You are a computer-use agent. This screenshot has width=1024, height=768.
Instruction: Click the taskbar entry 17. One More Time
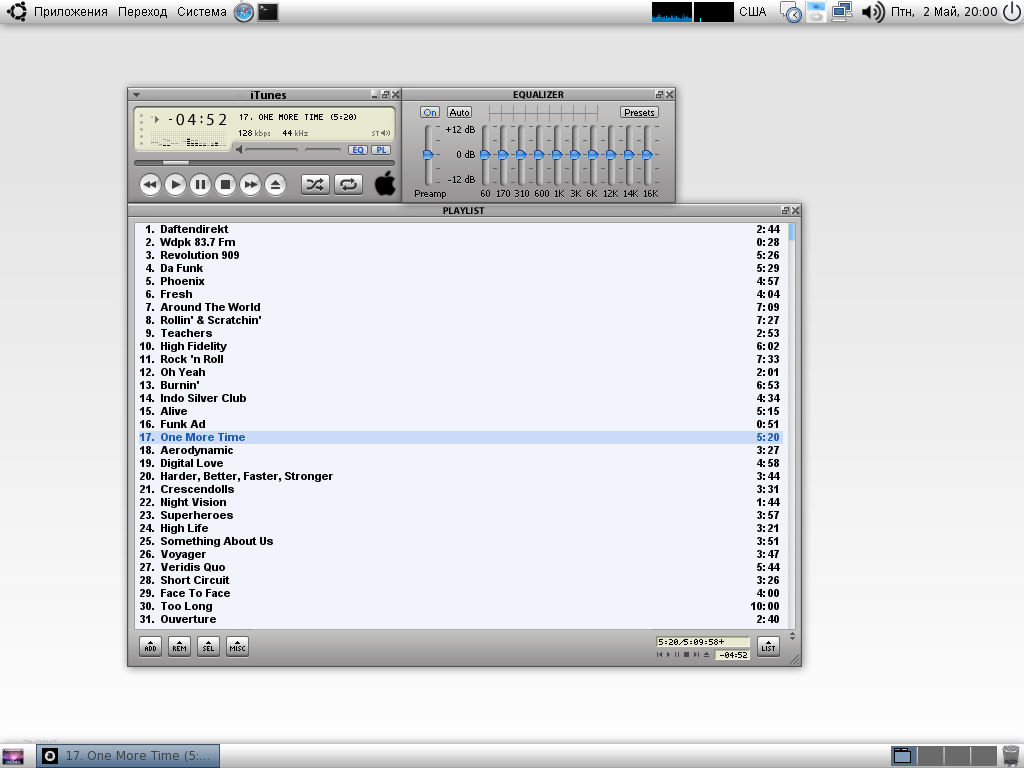pyautogui.click(x=128, y=756)
